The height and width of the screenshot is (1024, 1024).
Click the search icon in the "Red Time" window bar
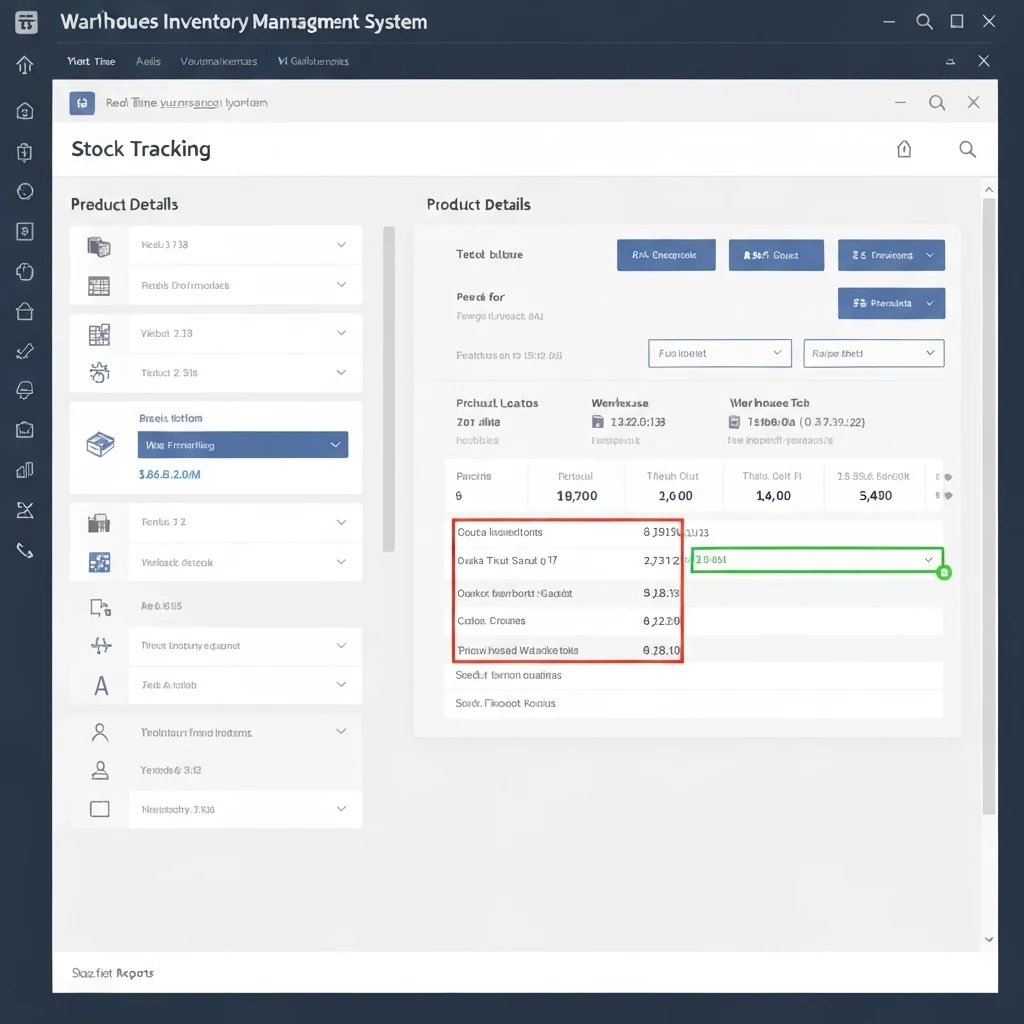point(937,103)
